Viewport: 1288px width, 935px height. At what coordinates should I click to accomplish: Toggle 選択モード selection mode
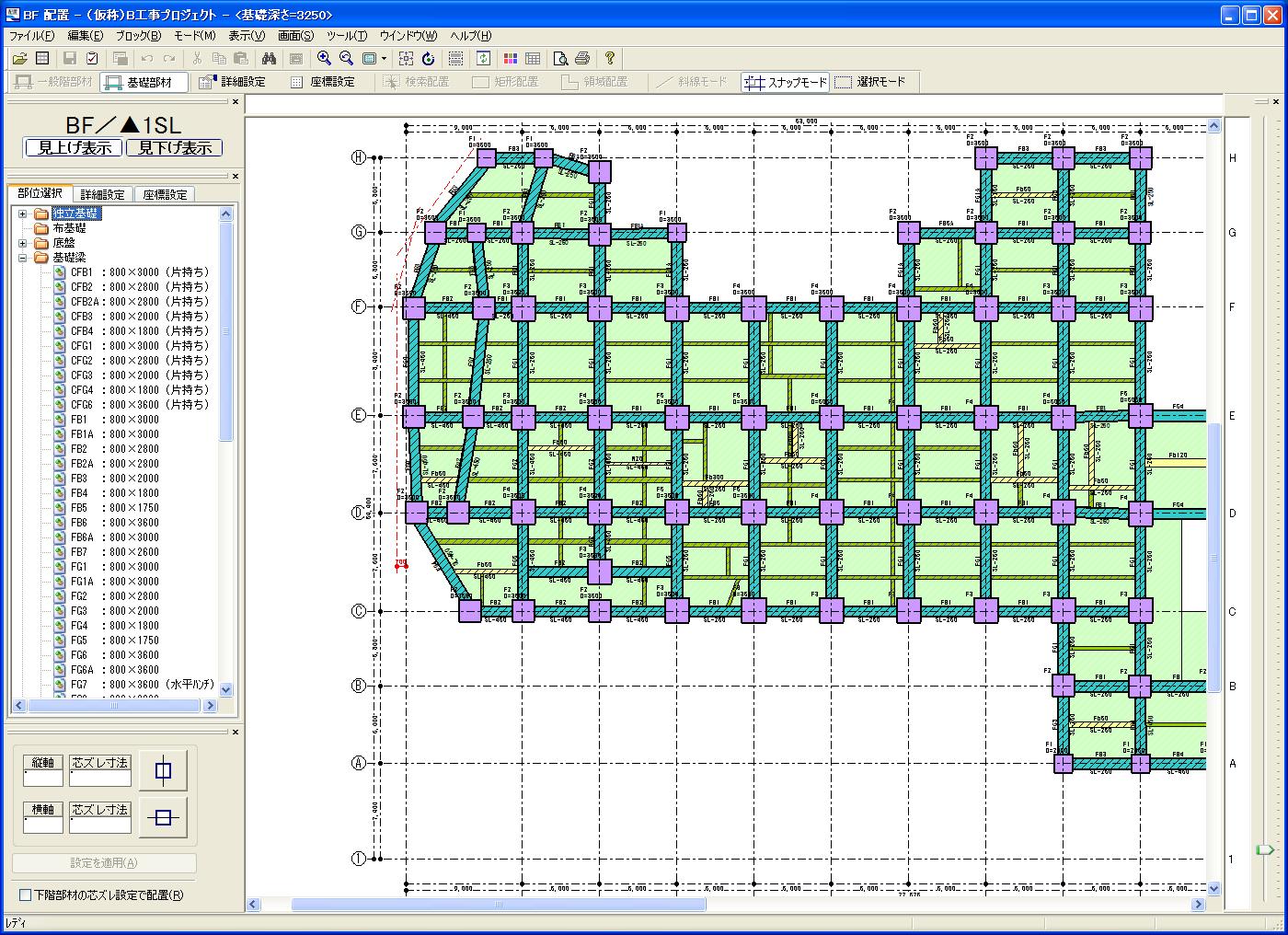point(870,82)
